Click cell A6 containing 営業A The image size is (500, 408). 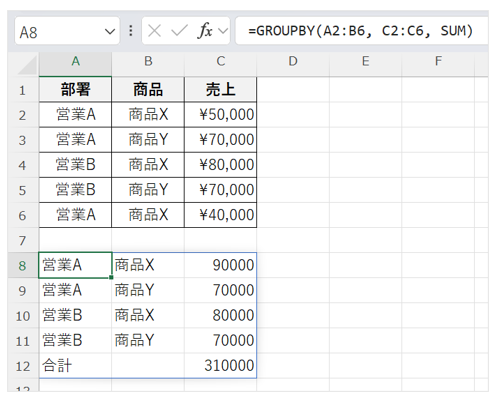tap(75, 215)
